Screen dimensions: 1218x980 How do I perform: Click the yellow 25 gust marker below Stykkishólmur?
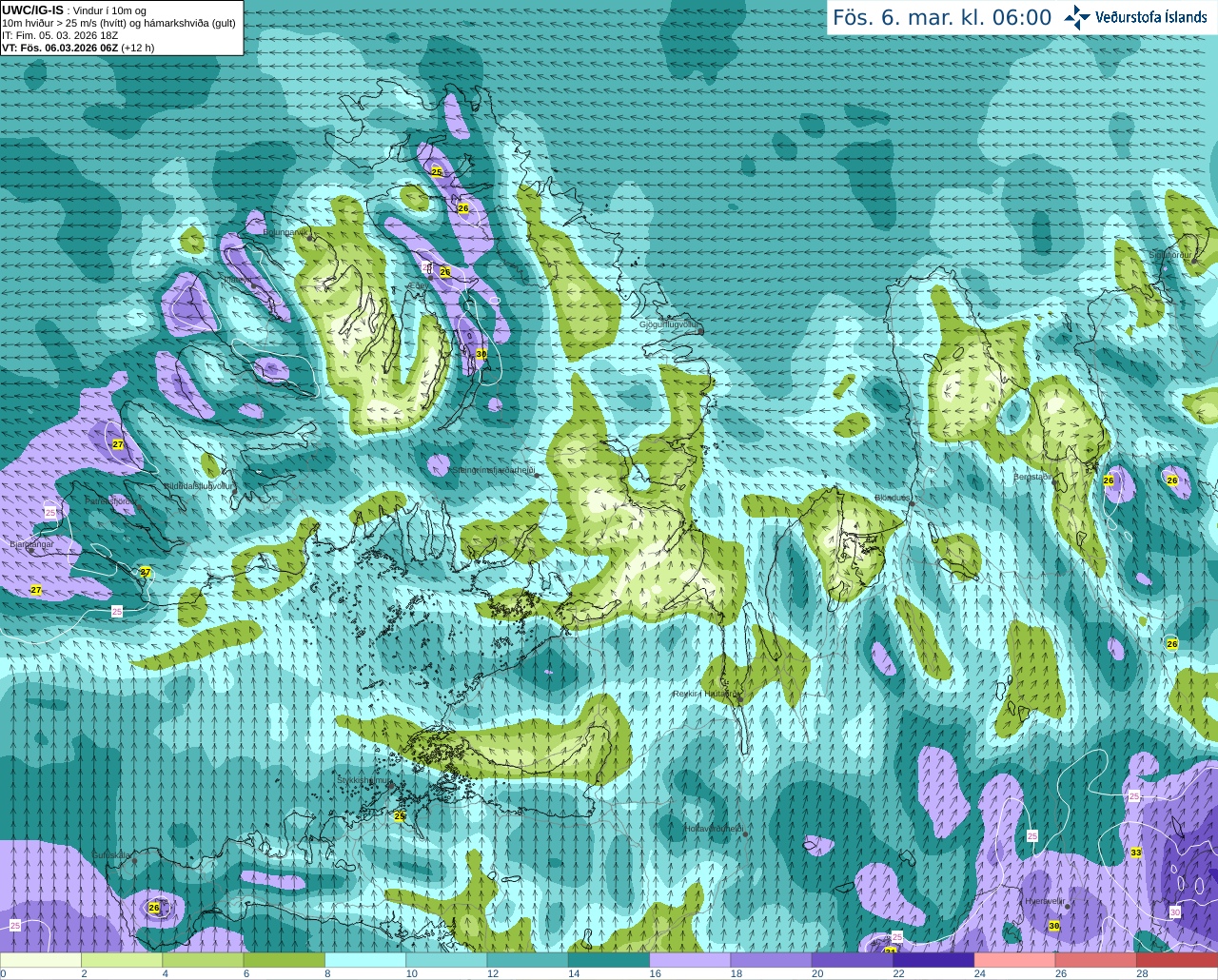pos(400,815)
